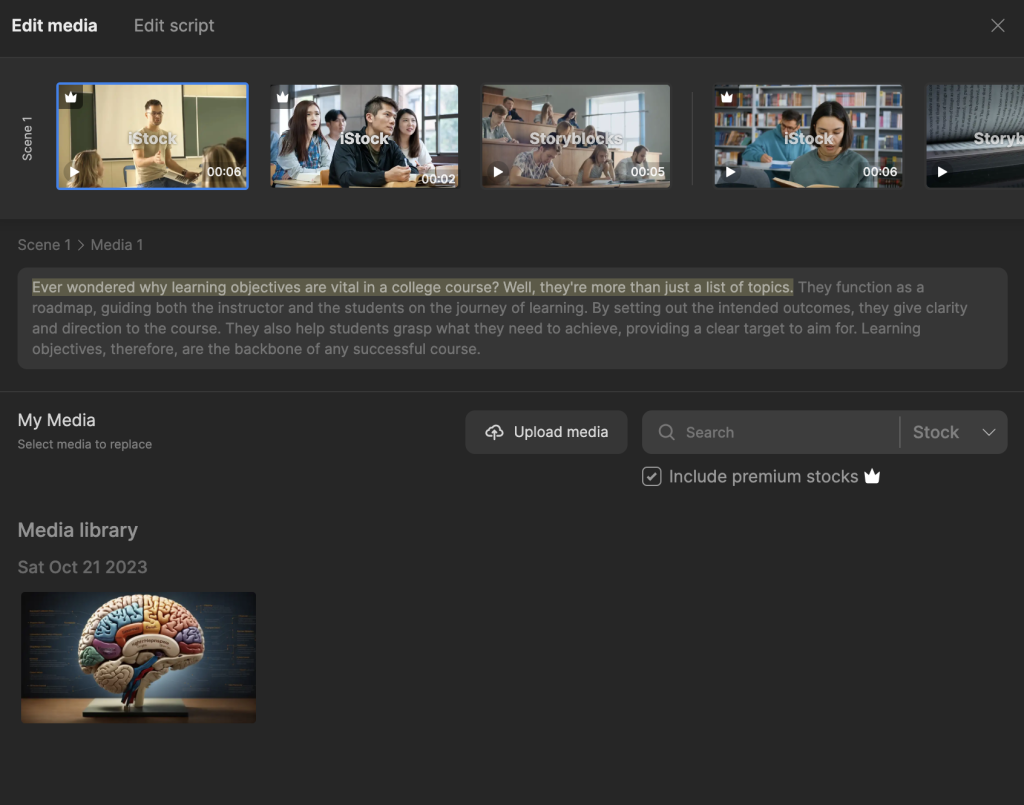Click the search magnifier icon

[x=667, y=432]
